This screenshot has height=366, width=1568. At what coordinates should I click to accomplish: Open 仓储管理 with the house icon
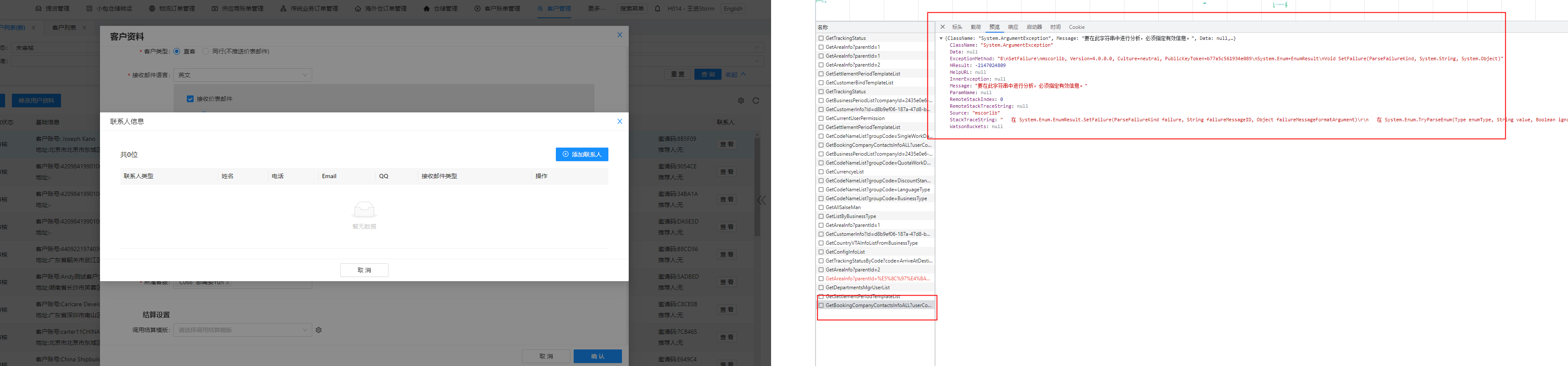pyautogui.click(x=440, y=8)
